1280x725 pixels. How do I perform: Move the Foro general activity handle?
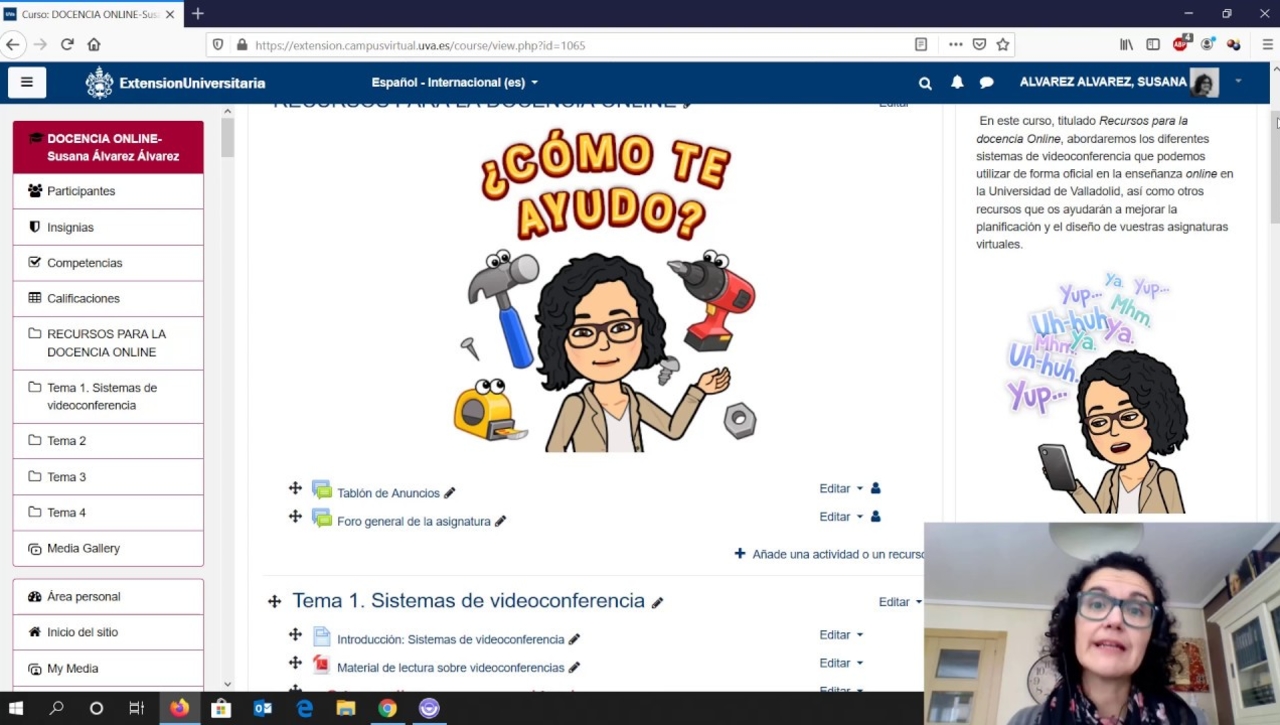(295, 516)
